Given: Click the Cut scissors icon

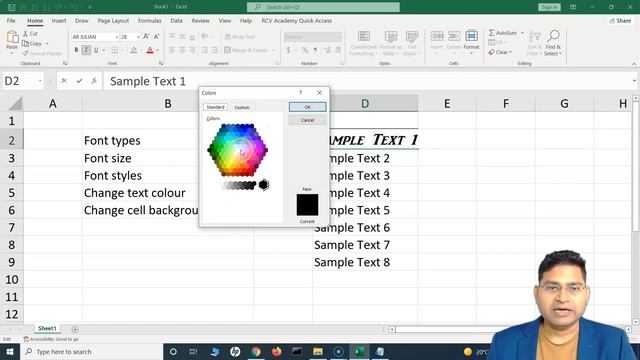Looking at the screenshot, I should [x=25, y=33].
